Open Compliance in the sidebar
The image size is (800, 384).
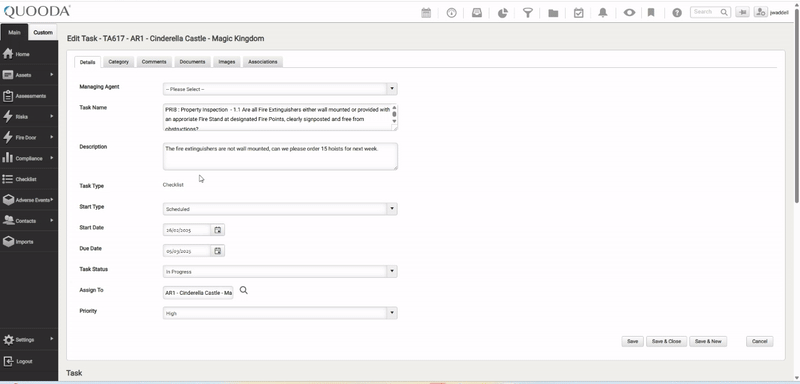point(29,158)
